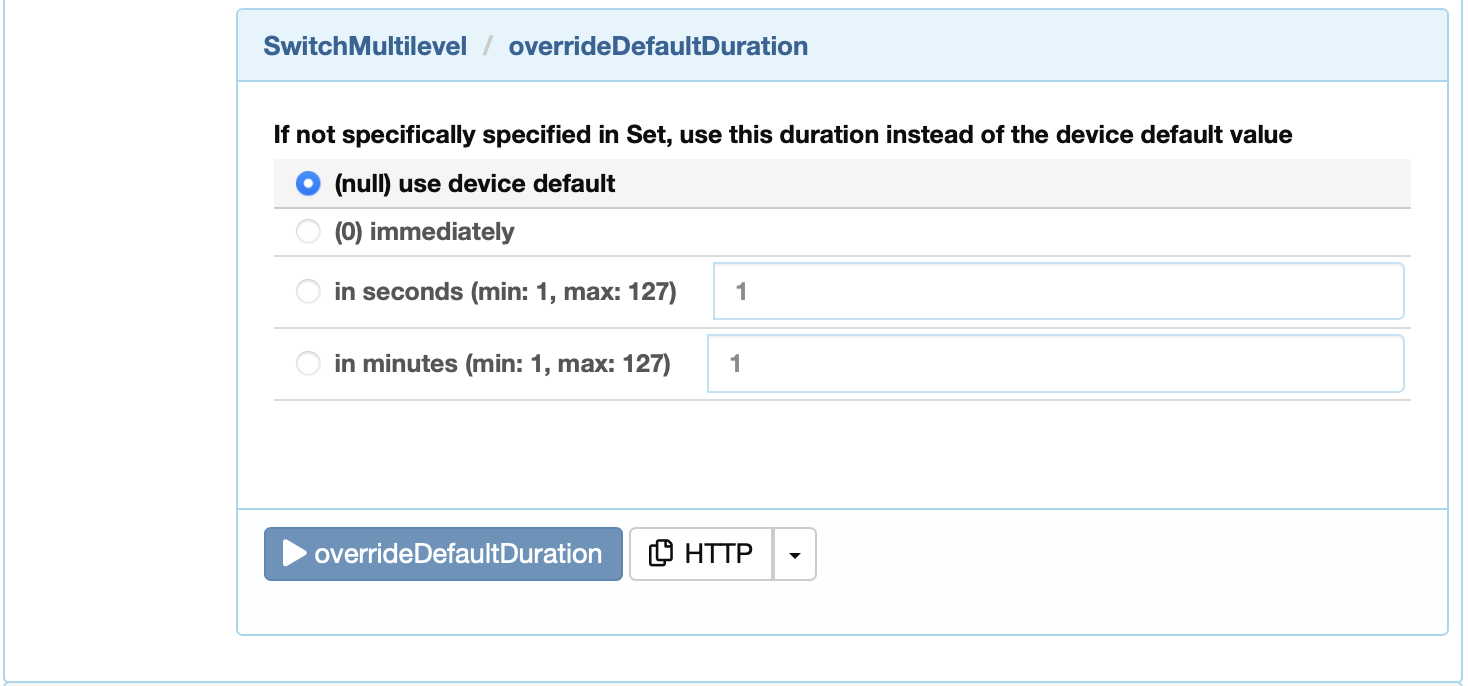Run the overrideDefaultDuration command button
The image size is (1468, 686).
[x=443, y=554]
